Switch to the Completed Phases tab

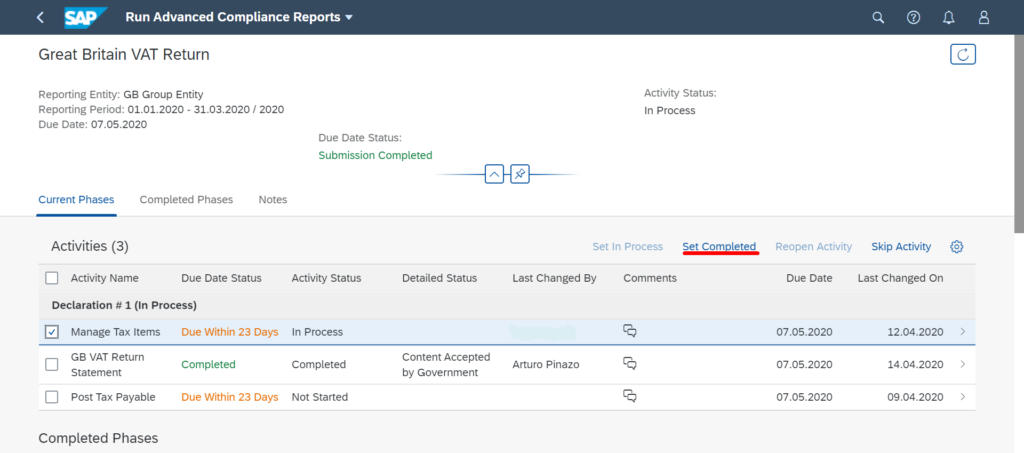pyautogui.click(x=186, y=200)
